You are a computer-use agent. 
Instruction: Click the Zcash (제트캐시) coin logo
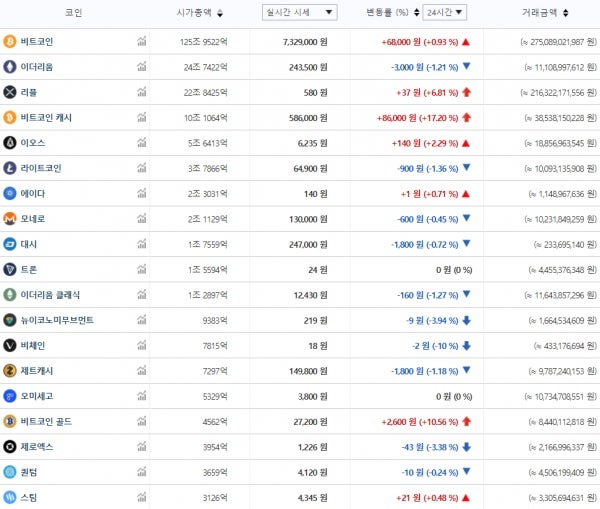[10, 370]
